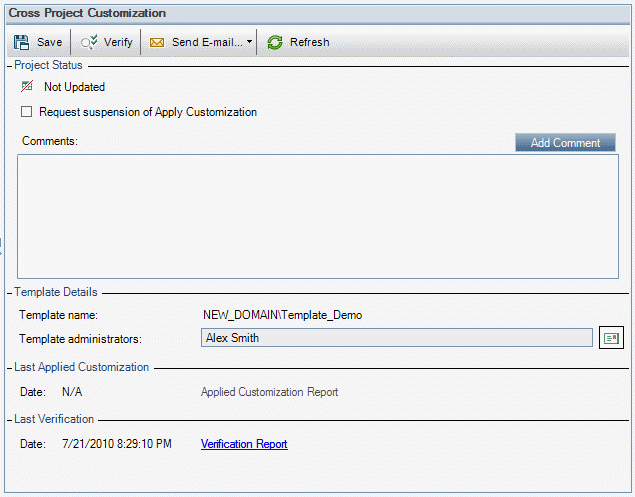Image resolution: width=635 pixels, height=497 pixels.
Task: Select the NEW_DOMAIN\Template_Demo template name text
Action: pyautogui.click(x=282, y=315)
